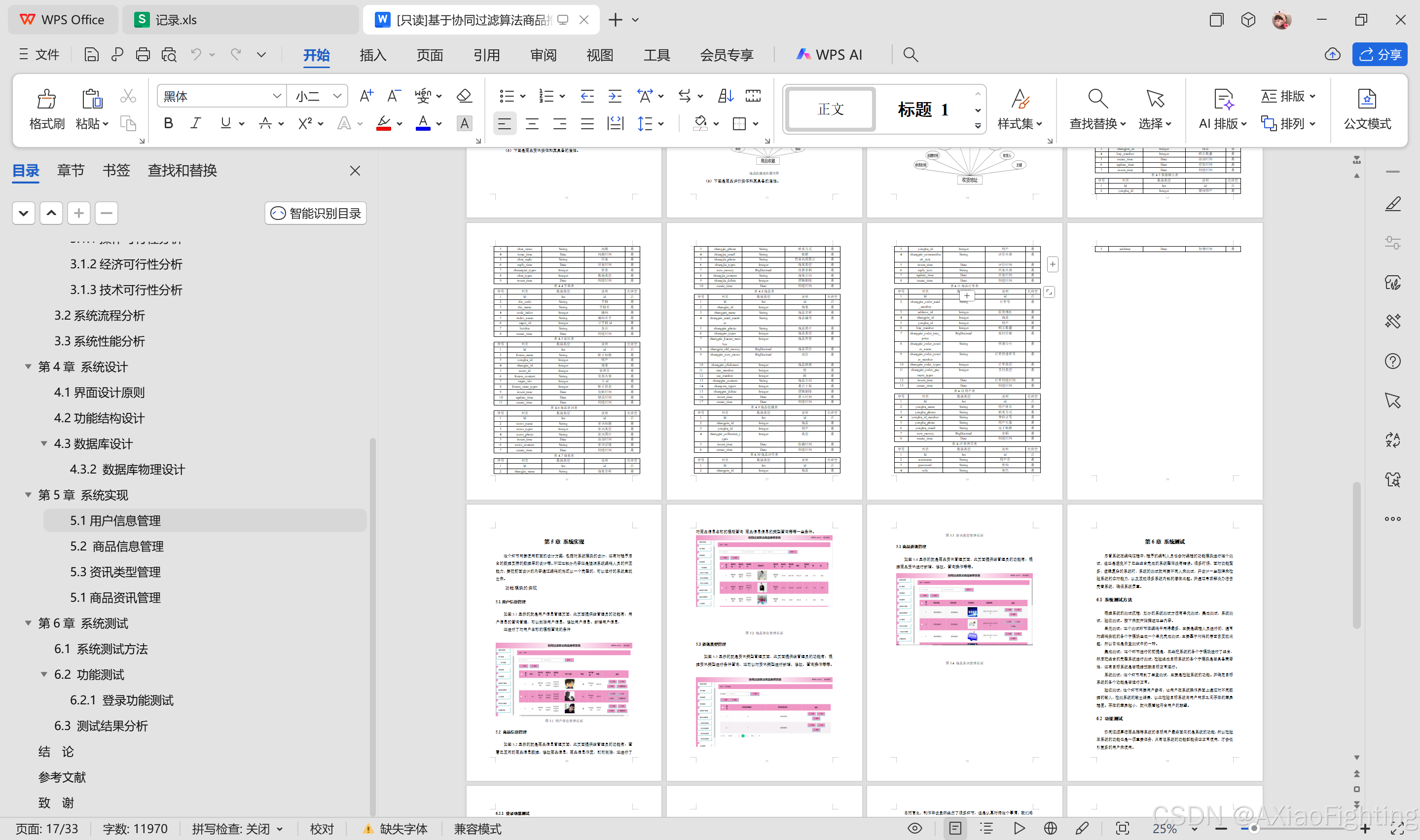Apply the 标题 1 style

click(x=923, y=109)
